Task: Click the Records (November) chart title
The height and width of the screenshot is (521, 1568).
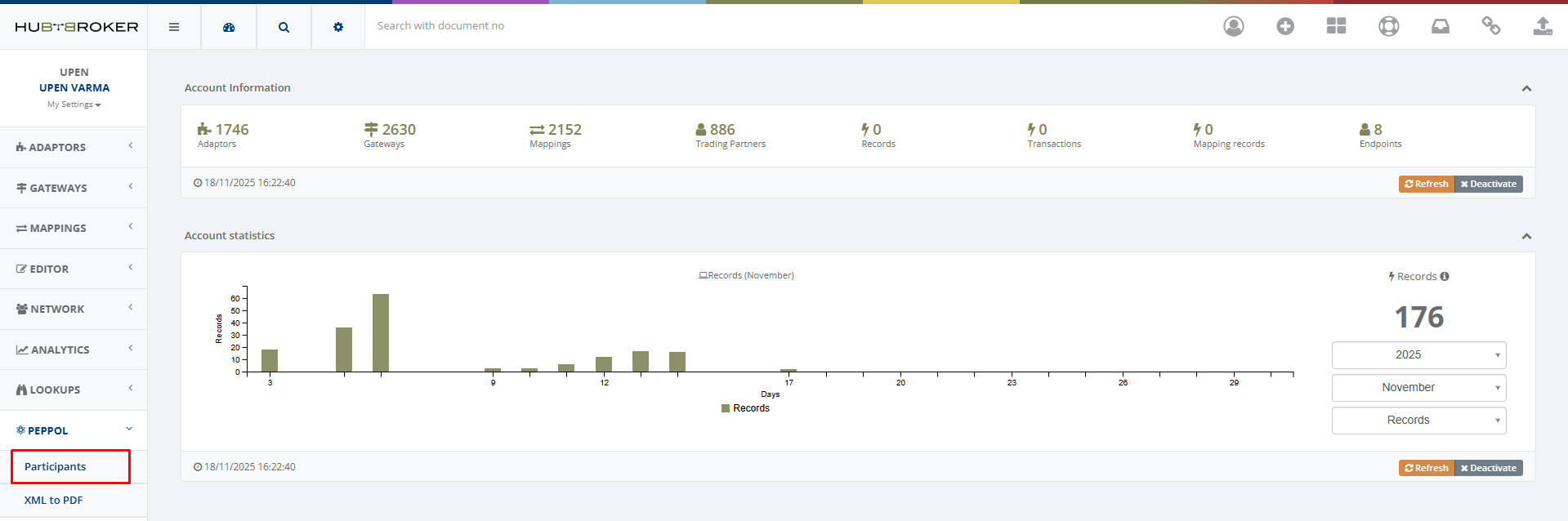Action: click(x=746, y=275)
